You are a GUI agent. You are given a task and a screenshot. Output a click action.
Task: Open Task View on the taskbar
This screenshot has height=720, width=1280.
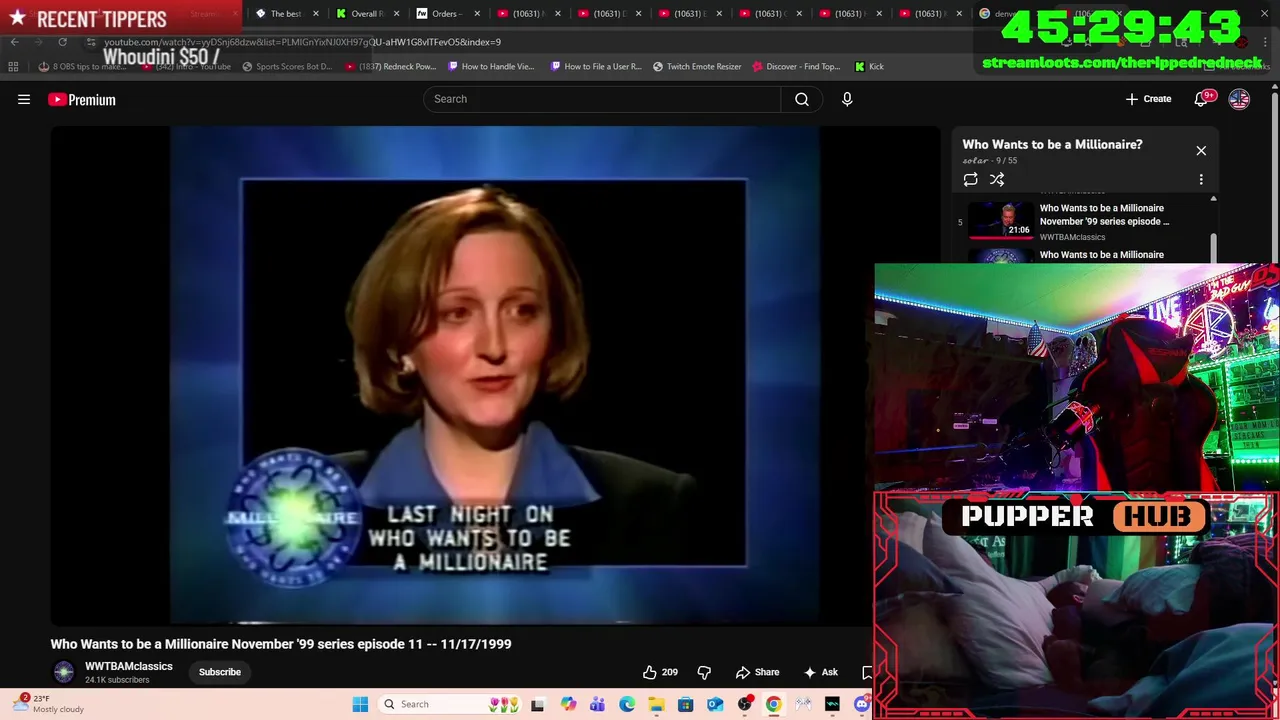tap(537, 704)
